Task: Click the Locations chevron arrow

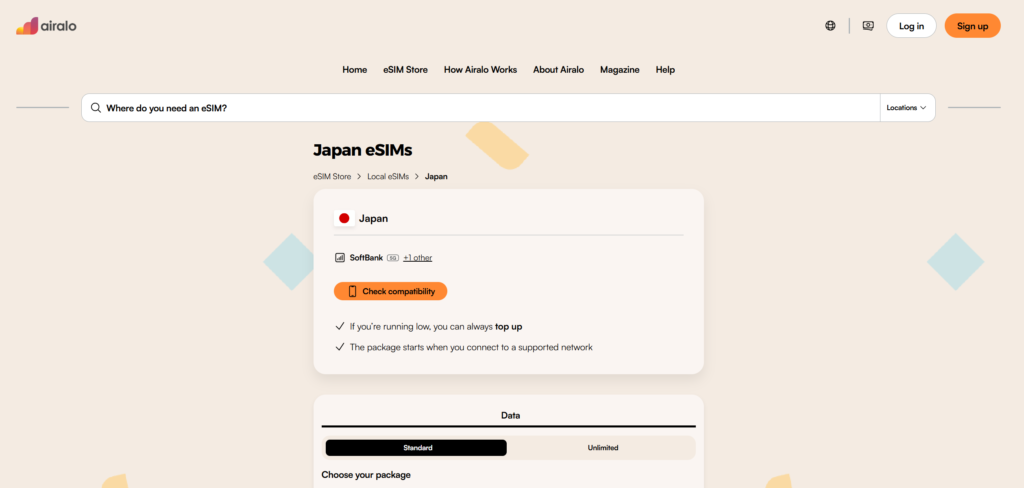Action: pos(923,108)
